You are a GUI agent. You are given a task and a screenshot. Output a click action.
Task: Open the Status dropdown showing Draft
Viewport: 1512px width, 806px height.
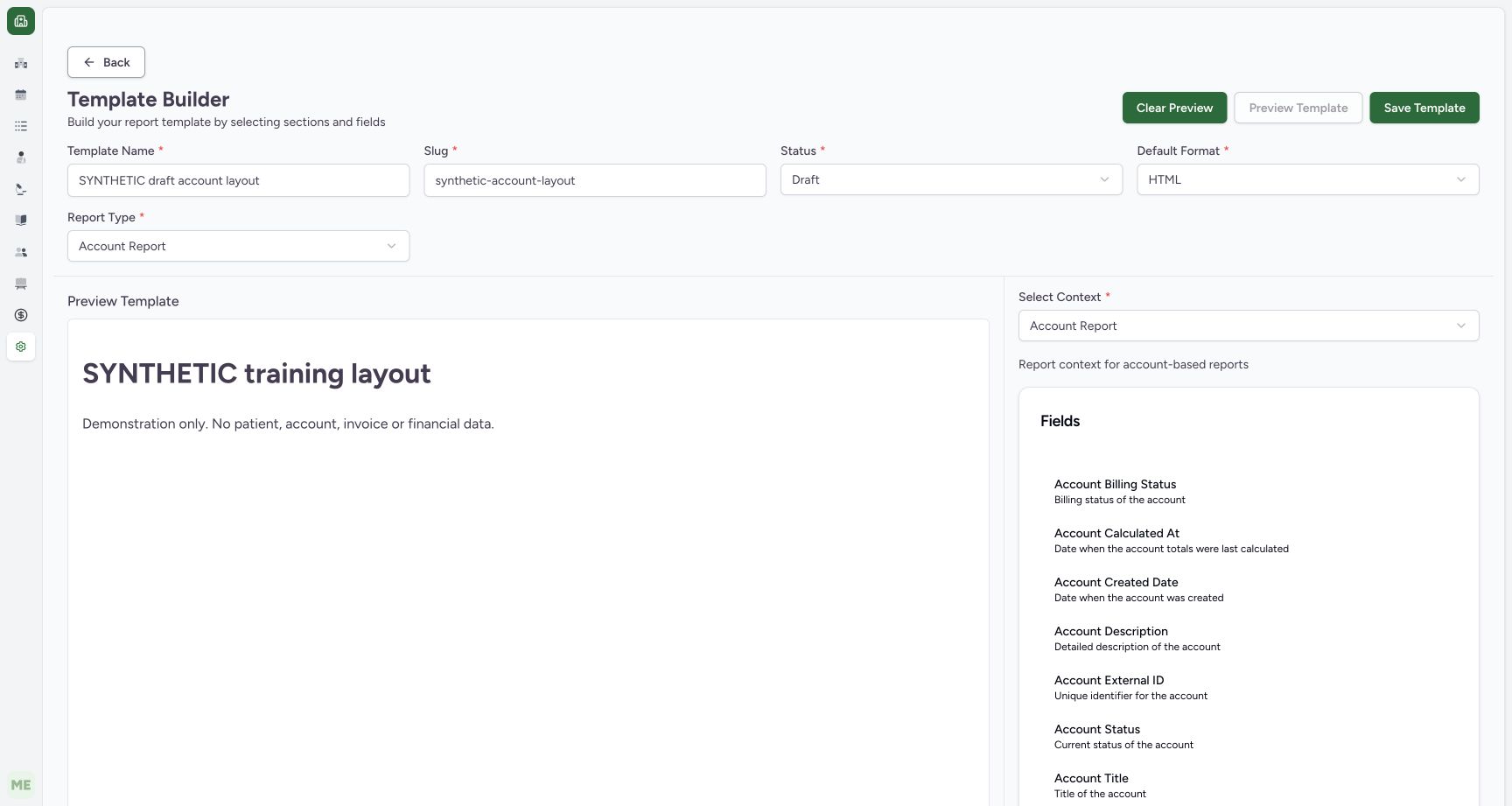click(x=951, y=179)
